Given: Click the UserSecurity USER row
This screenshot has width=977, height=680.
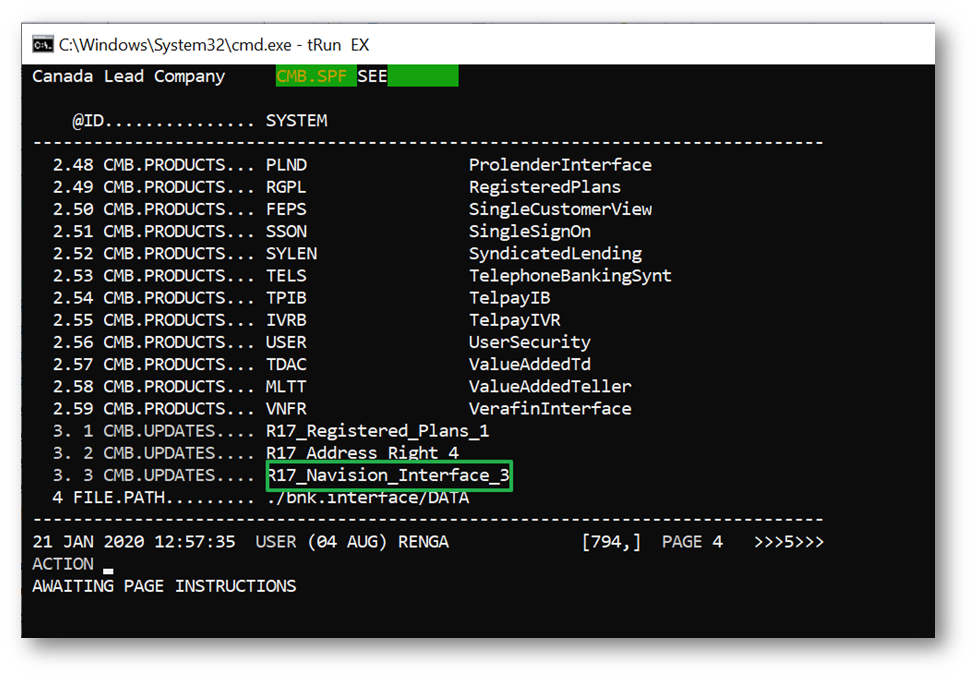Looking at the screenshot, I should point(529,342).
